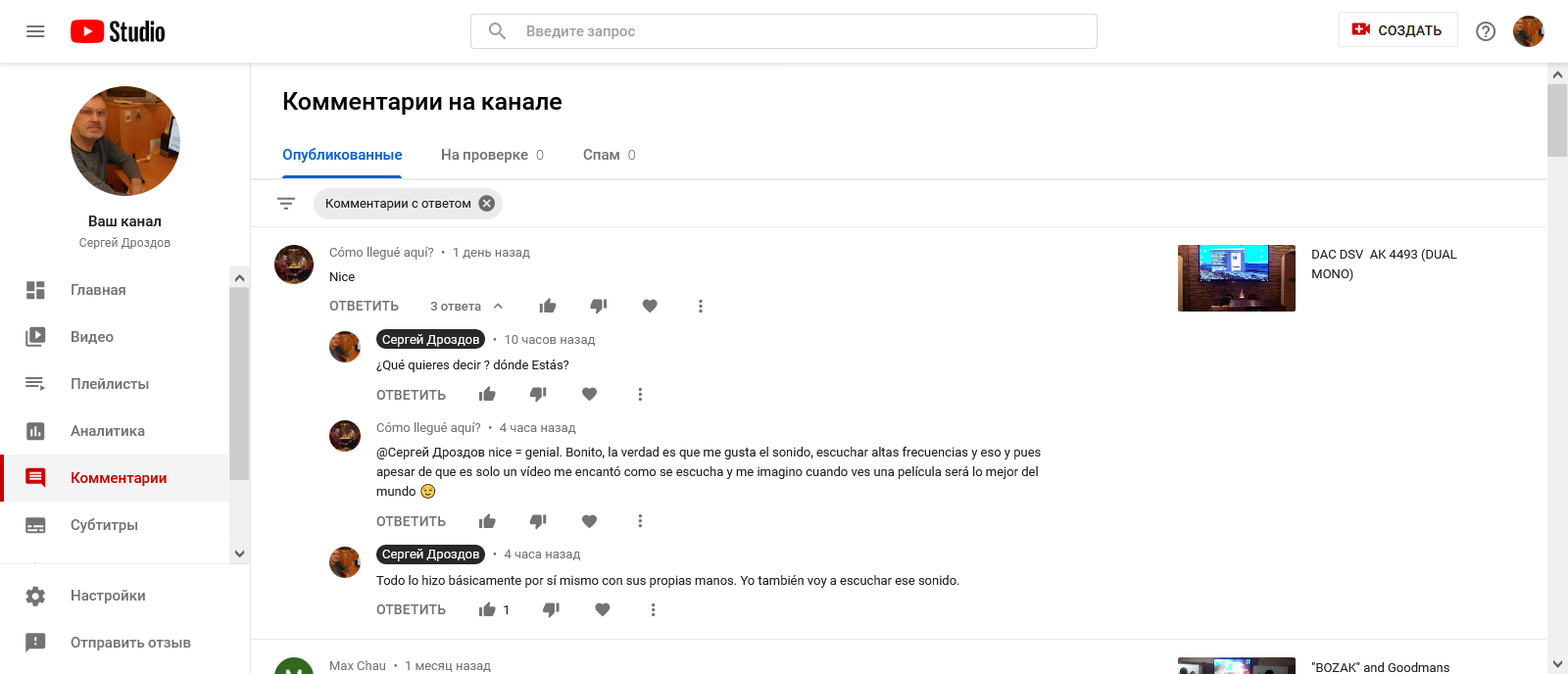Open the comment filter icon
Image resolution: width=1568 pixels, height=674 pixels.
click(286, 204)
